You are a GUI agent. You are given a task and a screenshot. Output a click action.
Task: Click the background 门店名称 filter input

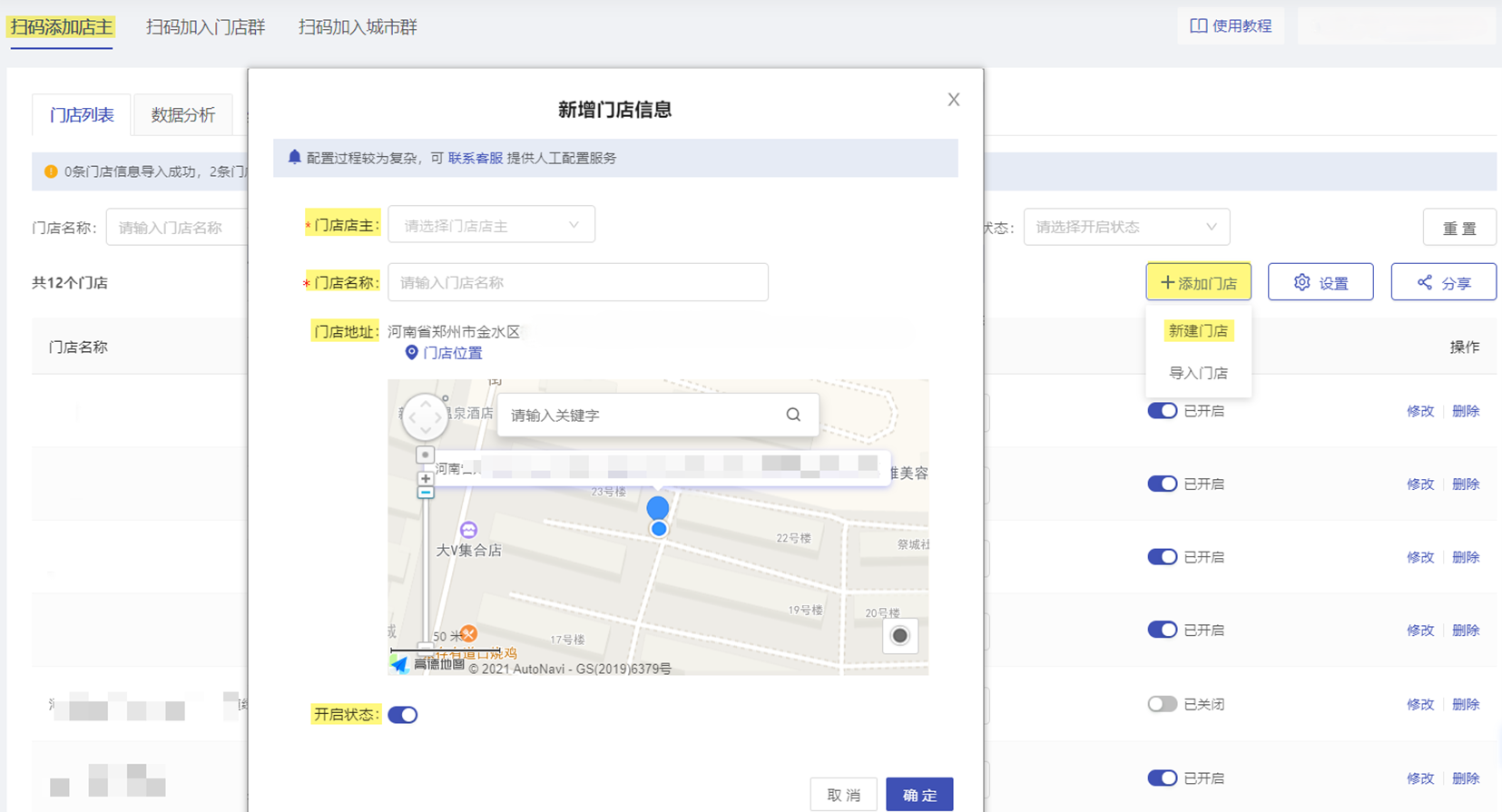[177, 228]
